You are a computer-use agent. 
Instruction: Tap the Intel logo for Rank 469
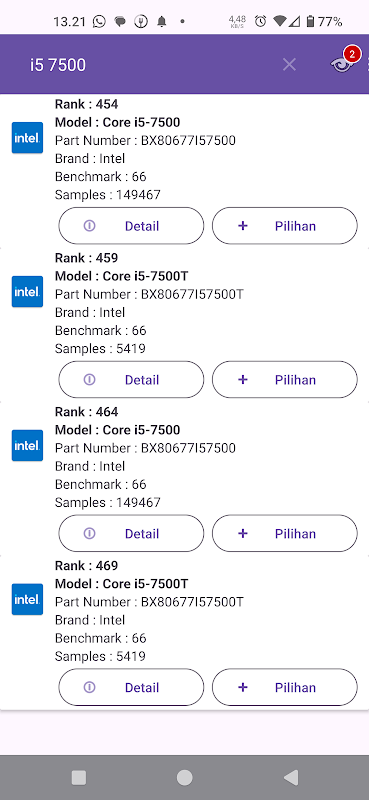pyautogui.click(x=28, y=599)
